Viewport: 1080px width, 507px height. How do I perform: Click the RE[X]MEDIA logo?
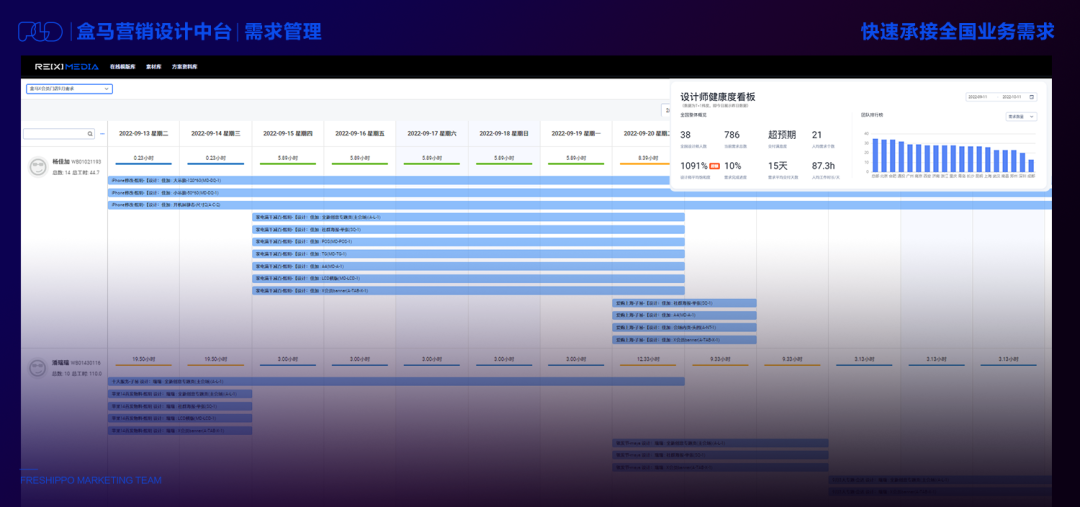tap(67, 67)
